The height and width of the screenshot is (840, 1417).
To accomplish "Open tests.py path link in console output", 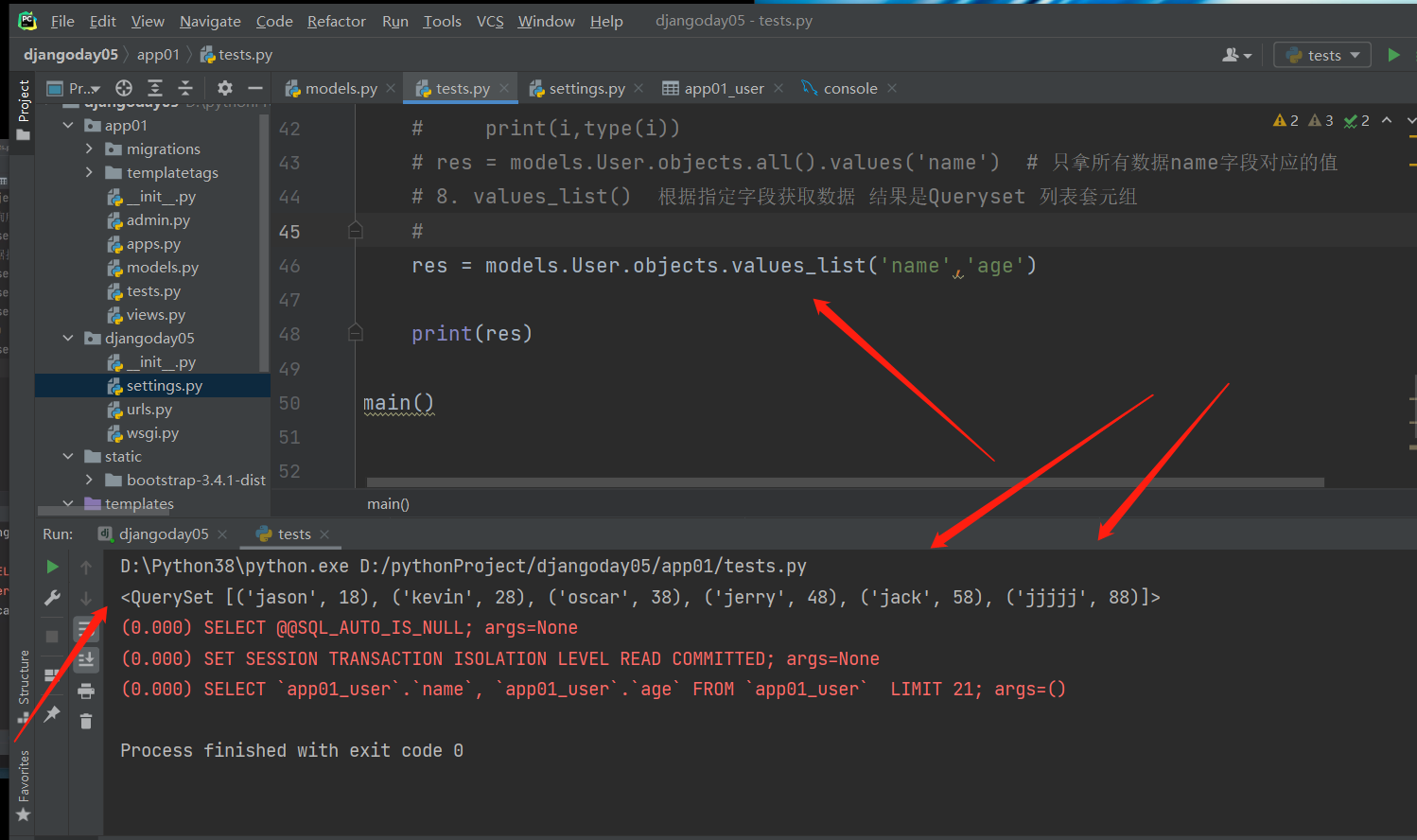I will [x=583, y=567].
